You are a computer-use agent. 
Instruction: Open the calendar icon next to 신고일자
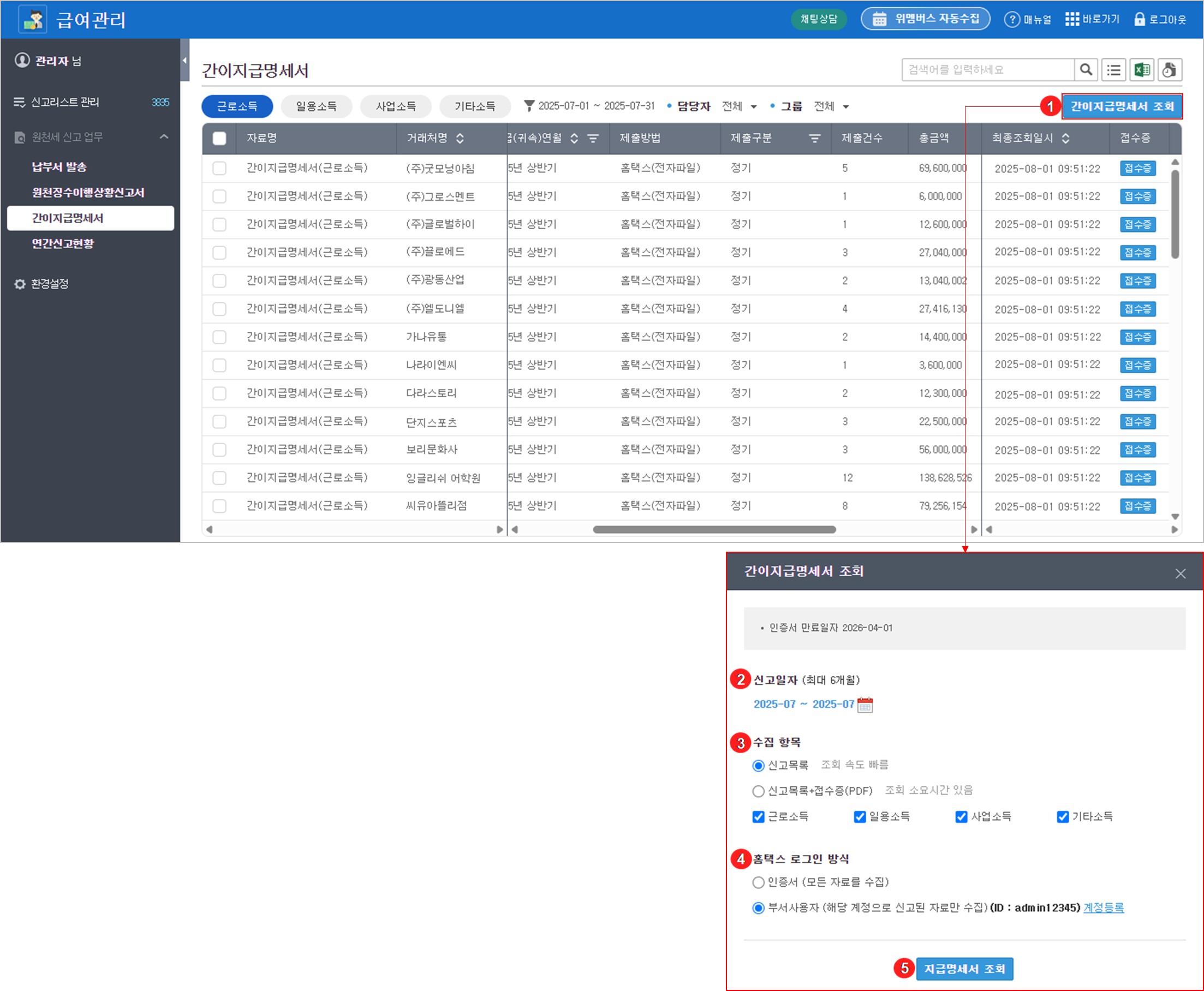(x=865, y=705)
